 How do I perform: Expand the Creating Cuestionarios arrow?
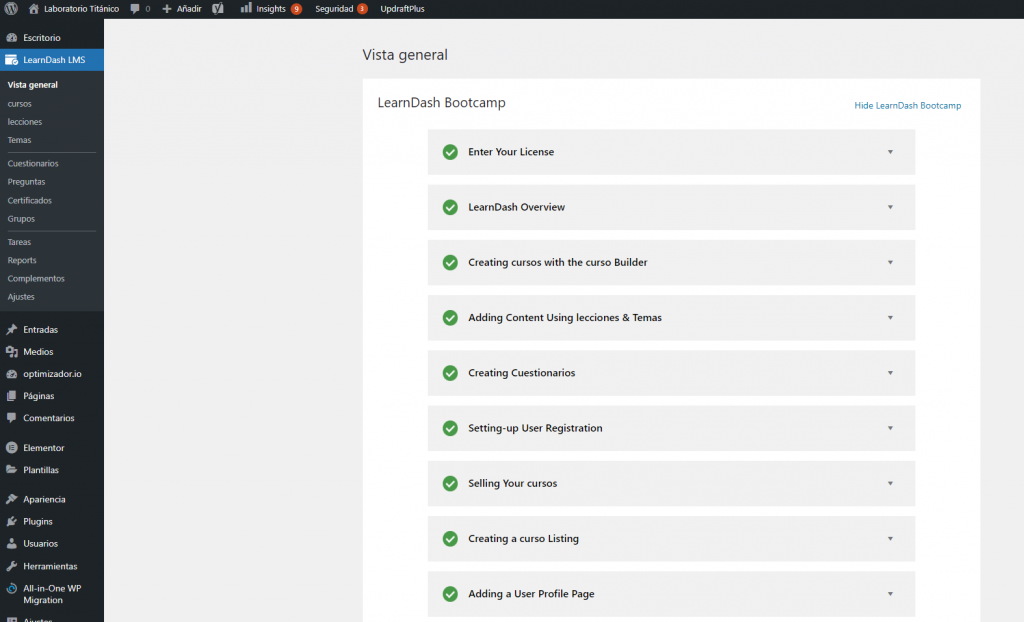[890, 372]
